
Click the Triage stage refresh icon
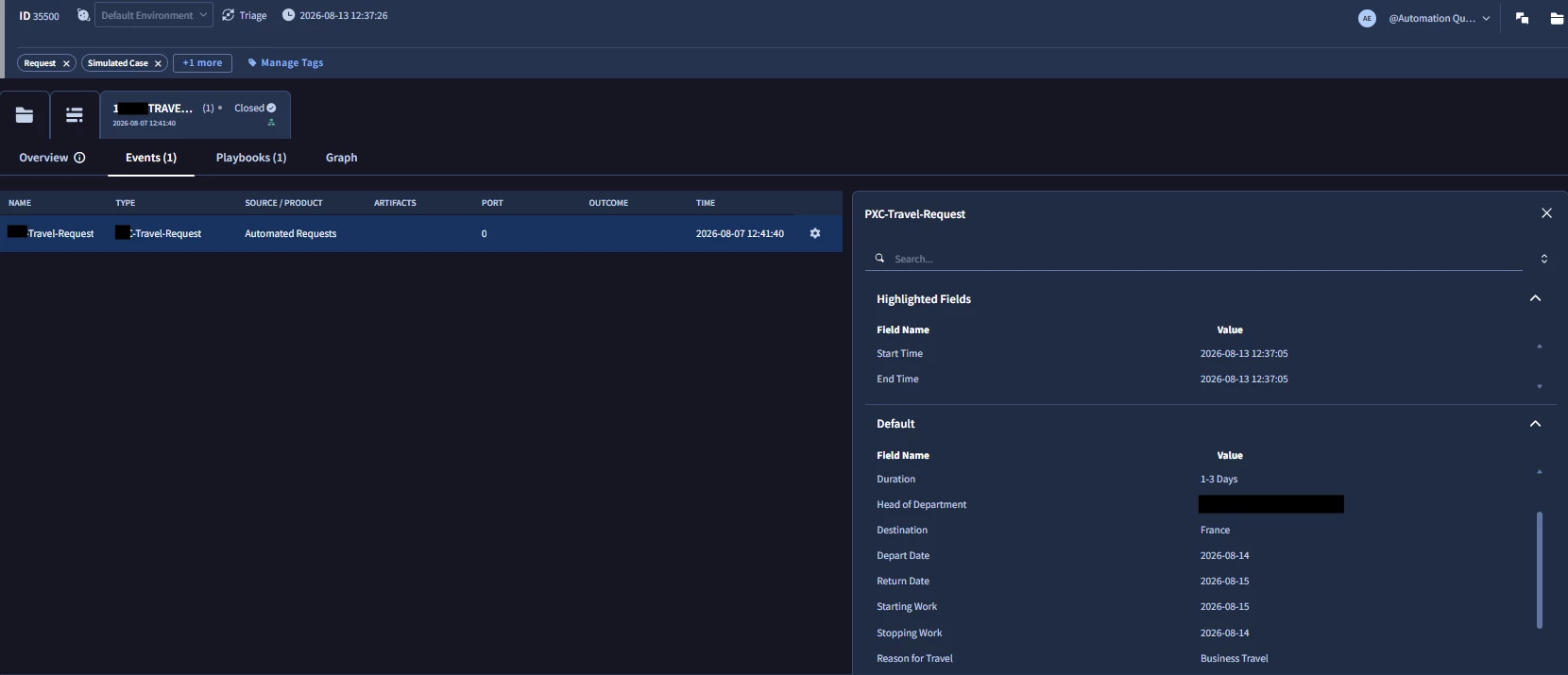pyautogui.click(x=228, y=15)
